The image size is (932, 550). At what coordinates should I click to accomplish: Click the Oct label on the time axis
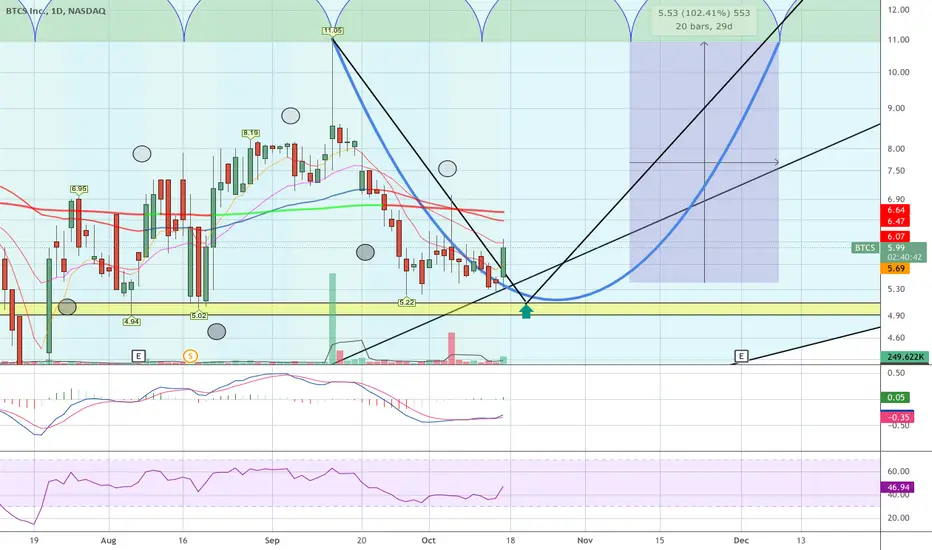[428, 540]
